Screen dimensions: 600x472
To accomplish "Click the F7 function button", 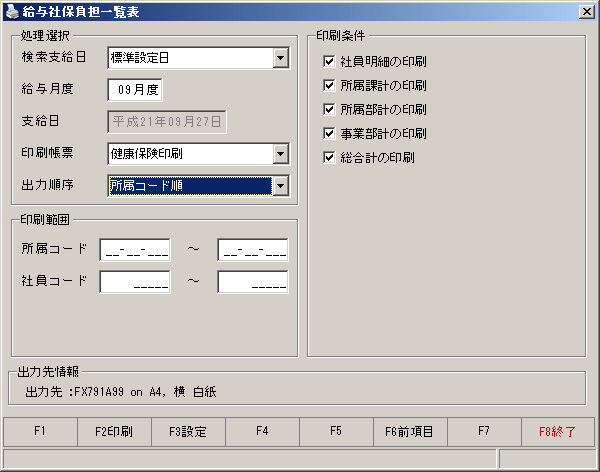I will point(484,432).
